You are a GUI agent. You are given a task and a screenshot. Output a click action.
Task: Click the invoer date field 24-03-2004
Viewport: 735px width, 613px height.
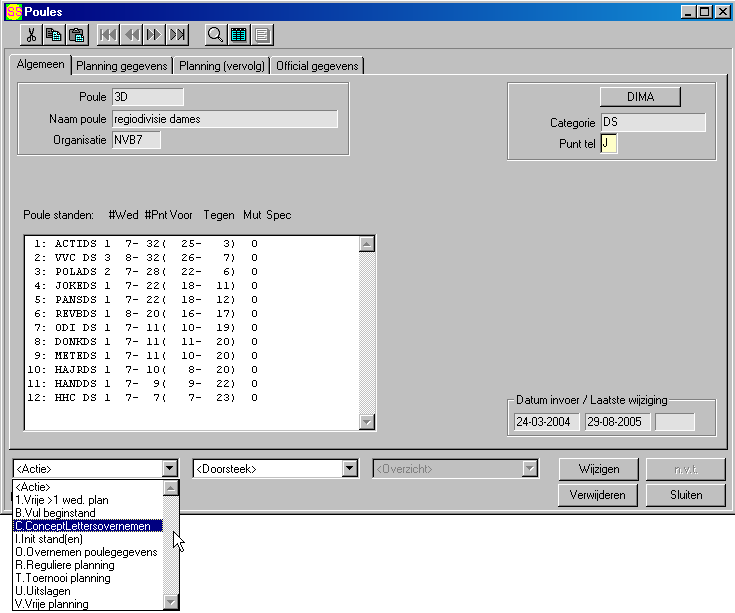point(547,422)
